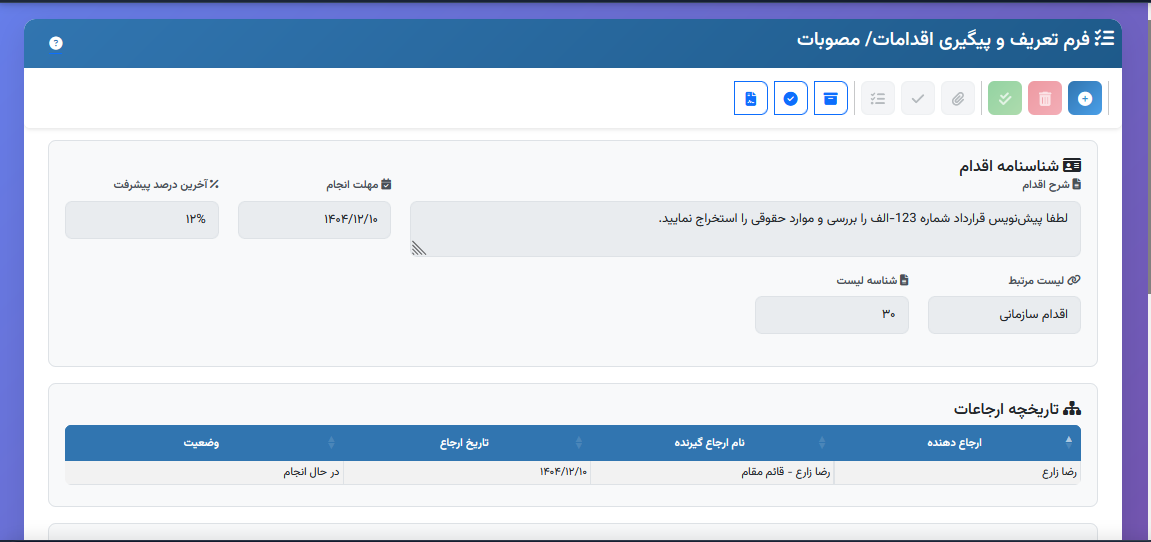Click the شناسه لیست field showing ۳۰
1151x542 pixels.
click(x=832, y=315)
